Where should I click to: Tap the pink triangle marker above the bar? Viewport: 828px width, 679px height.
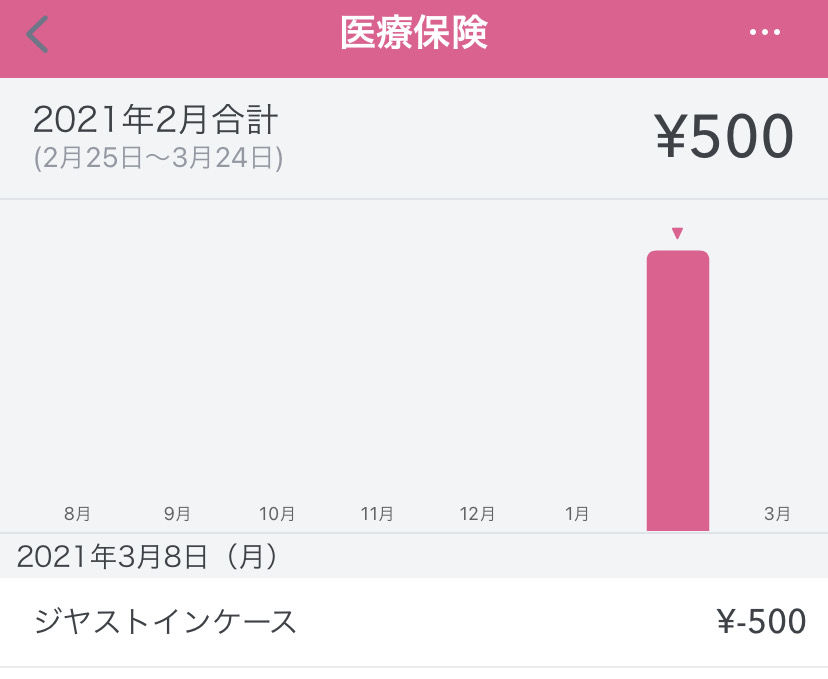point(677,234)
